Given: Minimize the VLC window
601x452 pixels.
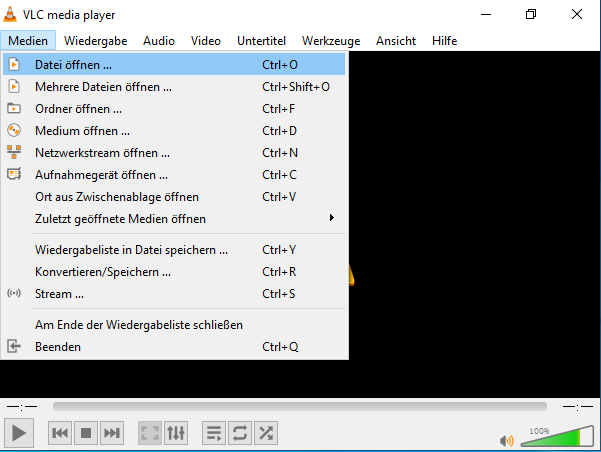Looking at the screenshot, I should tap(486, 14).
